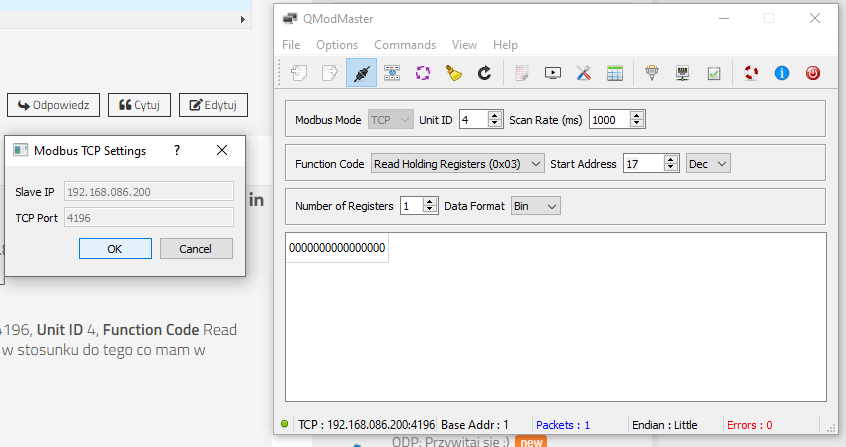Image resolution: width=846 pixels, height=447 pixels.
Task: Decrease Scan Rate with down arrow
Action: pyautogui.click(x=637, y=124)
